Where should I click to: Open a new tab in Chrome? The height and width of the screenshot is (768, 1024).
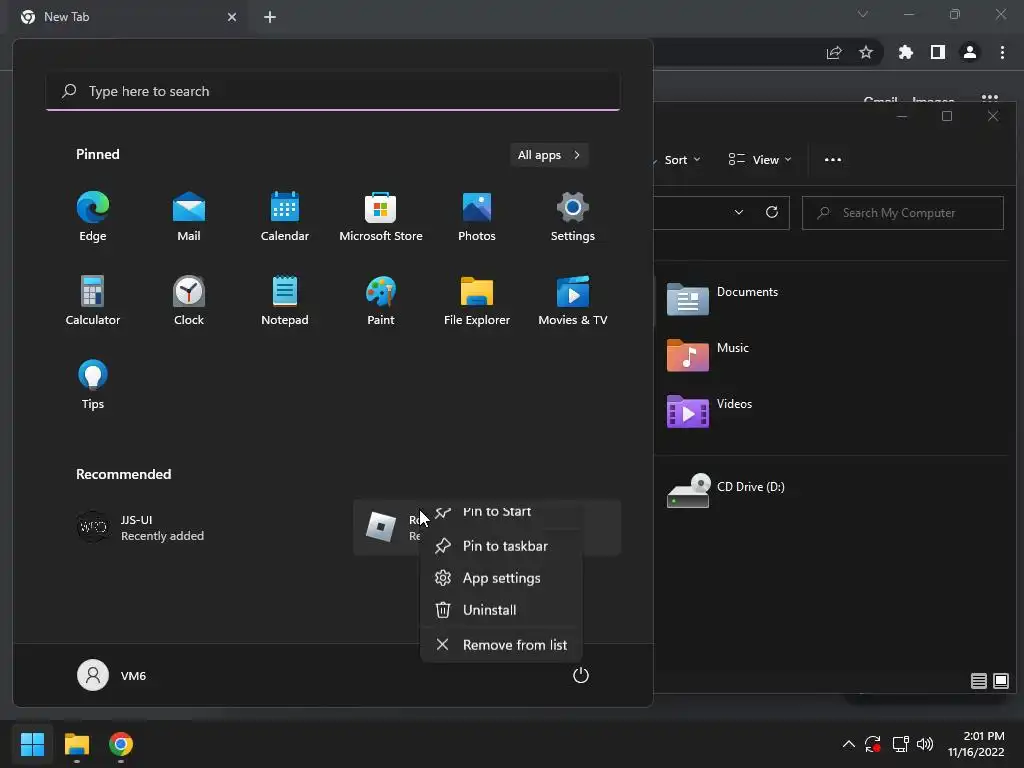(x=270, y=17)
